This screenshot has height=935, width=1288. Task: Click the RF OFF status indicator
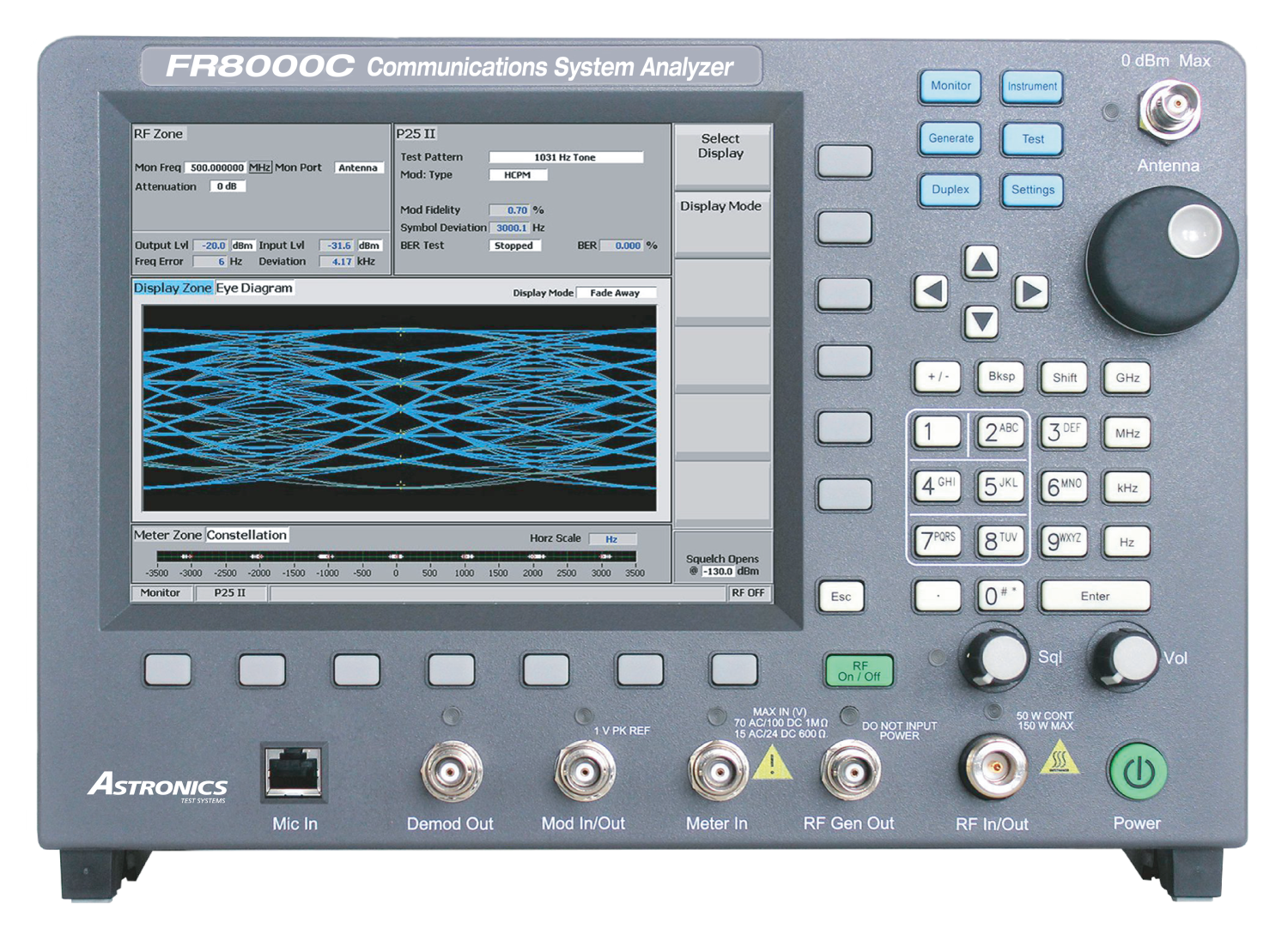point(748,593)
